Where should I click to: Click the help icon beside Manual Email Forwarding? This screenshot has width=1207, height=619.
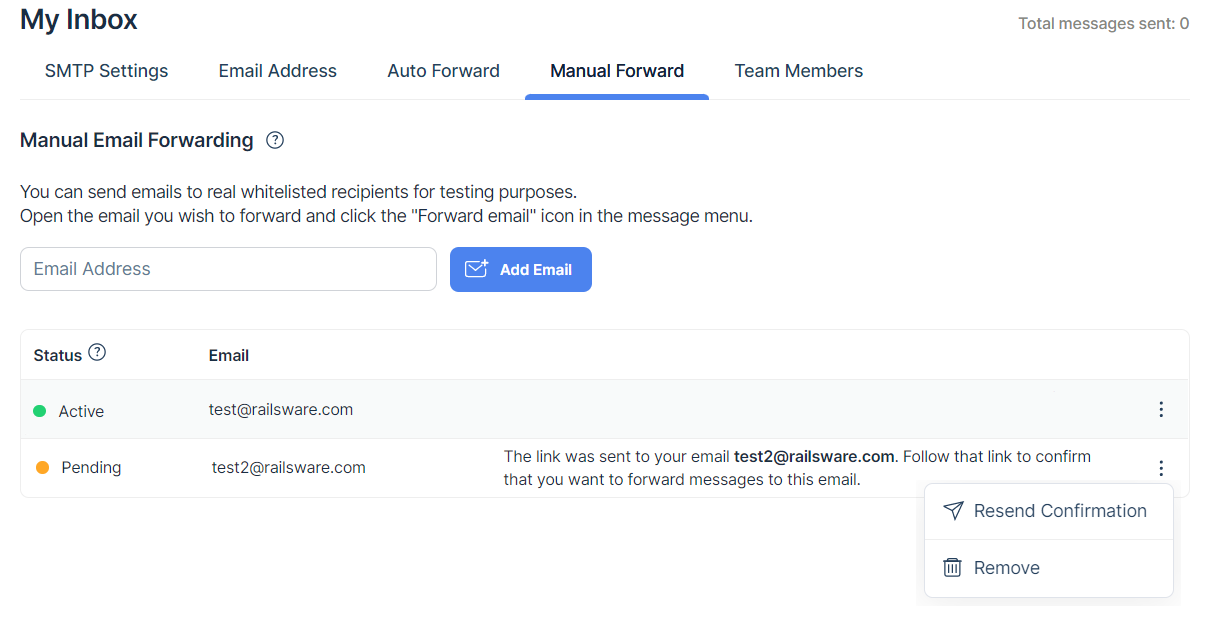coord(275,141)
